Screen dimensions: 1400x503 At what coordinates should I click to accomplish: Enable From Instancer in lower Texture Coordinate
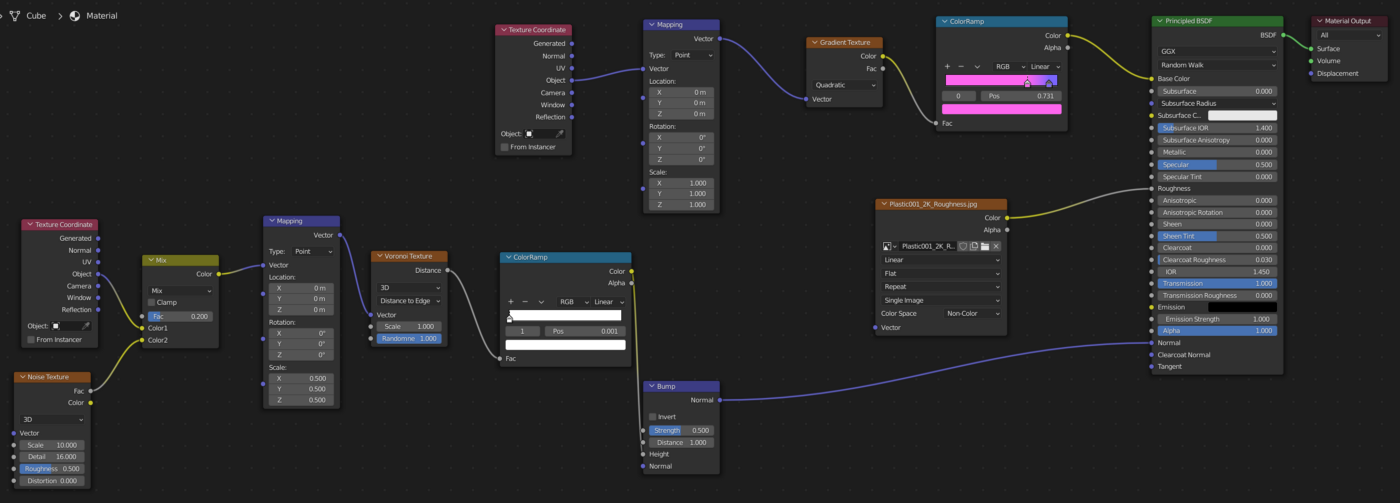[31, 340]
